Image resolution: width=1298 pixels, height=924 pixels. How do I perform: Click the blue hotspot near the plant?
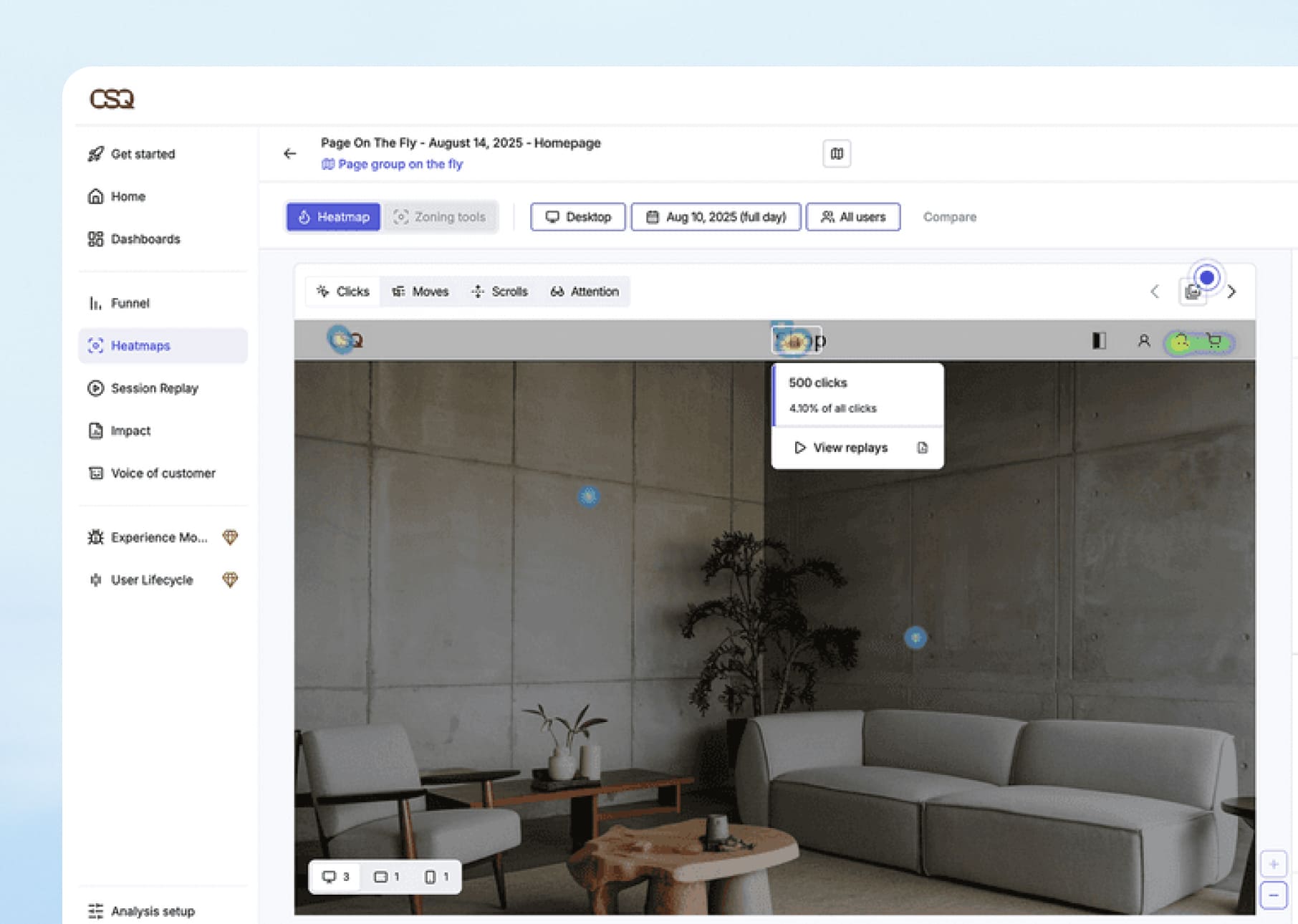point(915,637)
